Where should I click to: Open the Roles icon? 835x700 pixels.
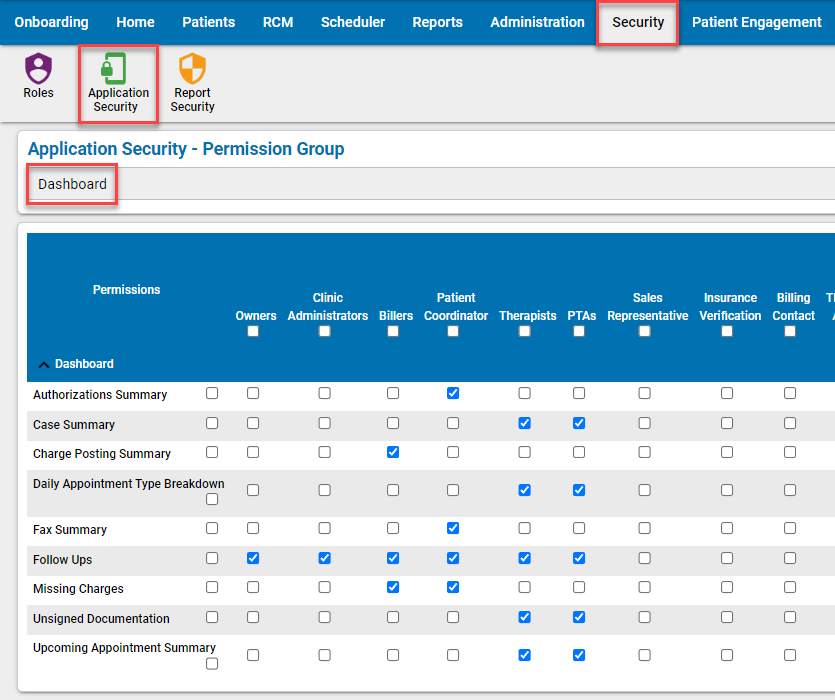coord(38,80)
